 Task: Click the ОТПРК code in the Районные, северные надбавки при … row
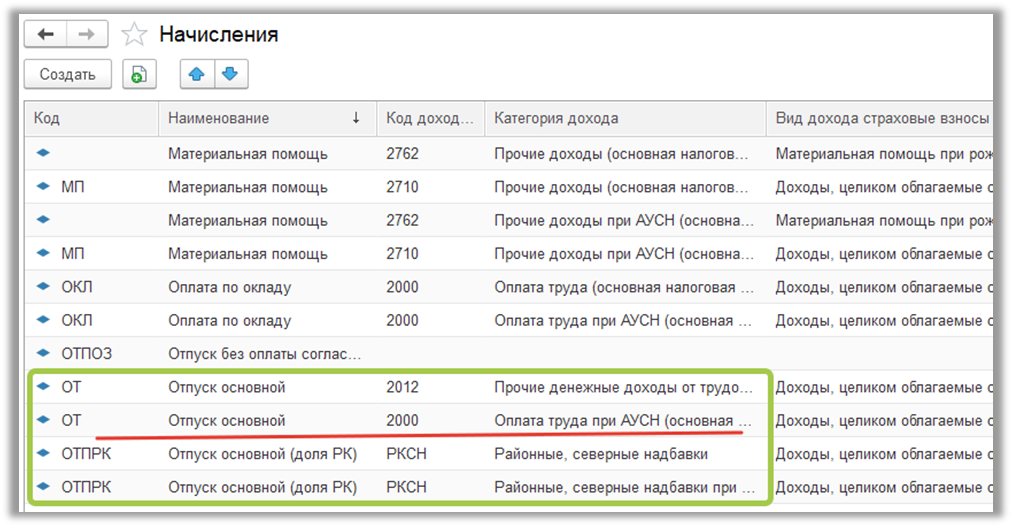tap(86, 487)
